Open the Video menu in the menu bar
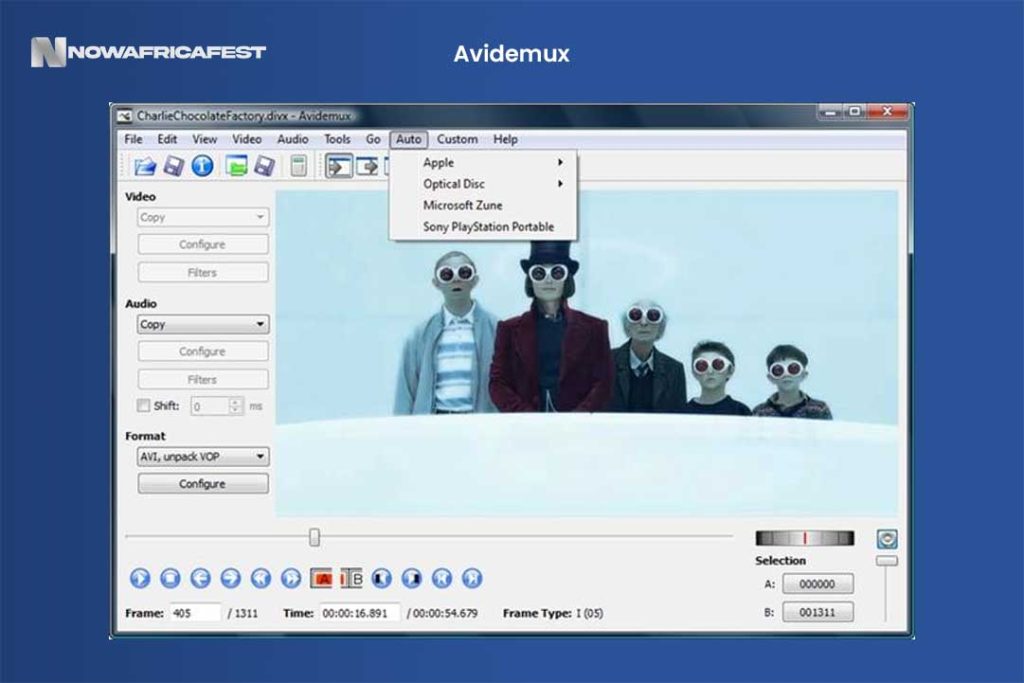 click(x=247, y=139)
